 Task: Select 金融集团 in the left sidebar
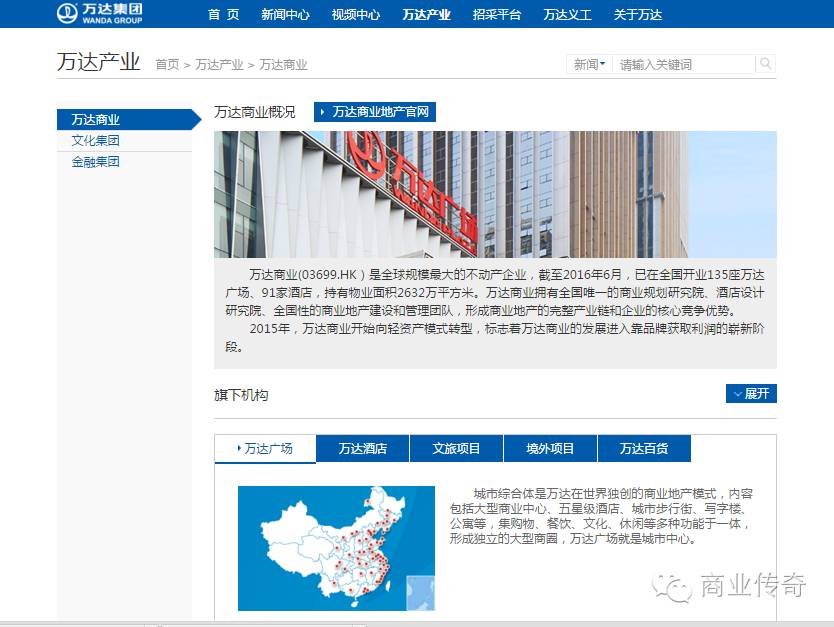96,162
